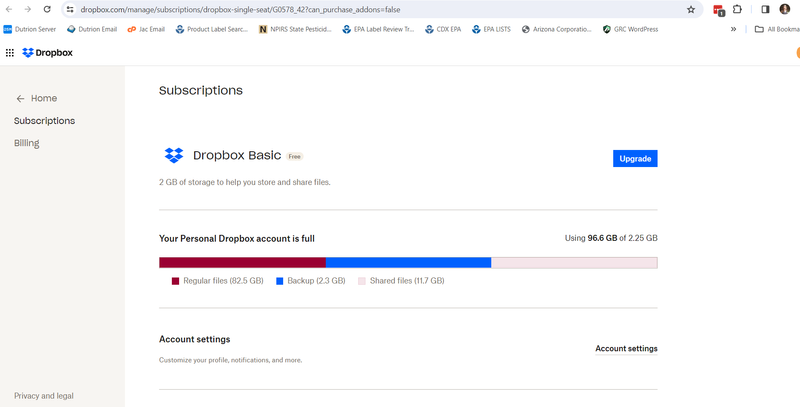Open the Dropbox app grid launcher

coord(10,53)
